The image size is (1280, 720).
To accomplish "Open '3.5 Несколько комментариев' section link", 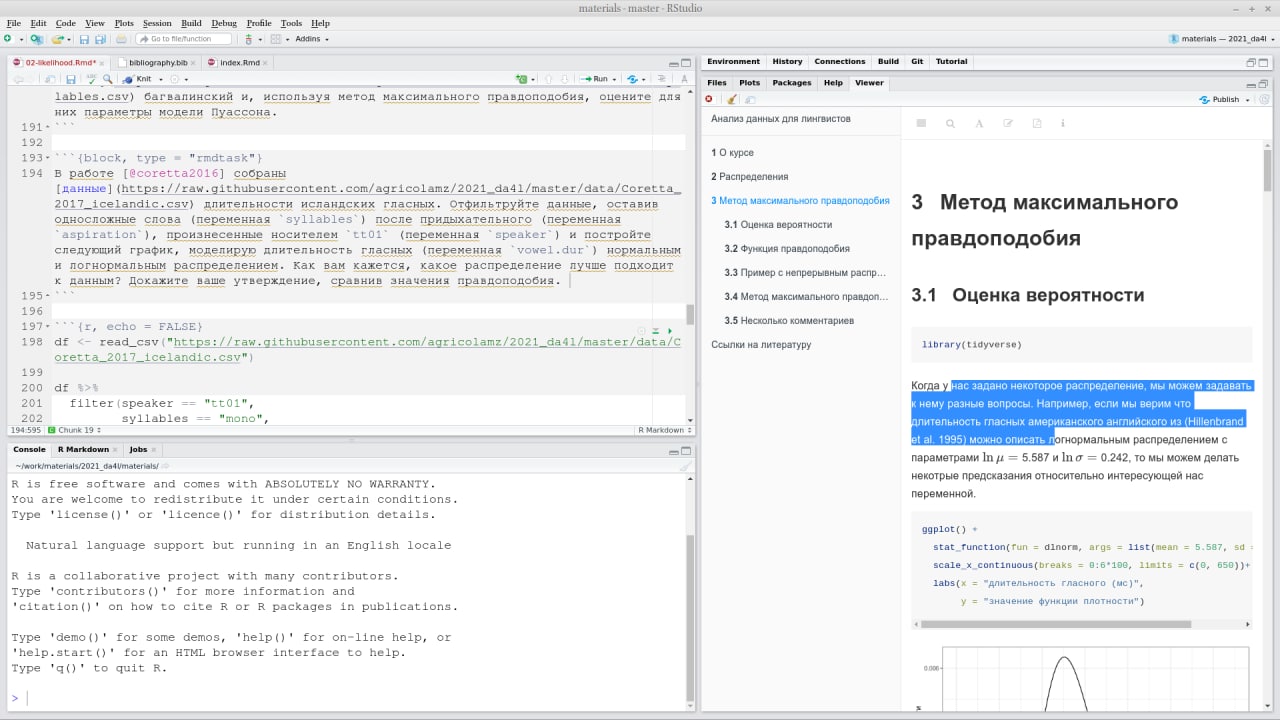I will pos(789,321).
